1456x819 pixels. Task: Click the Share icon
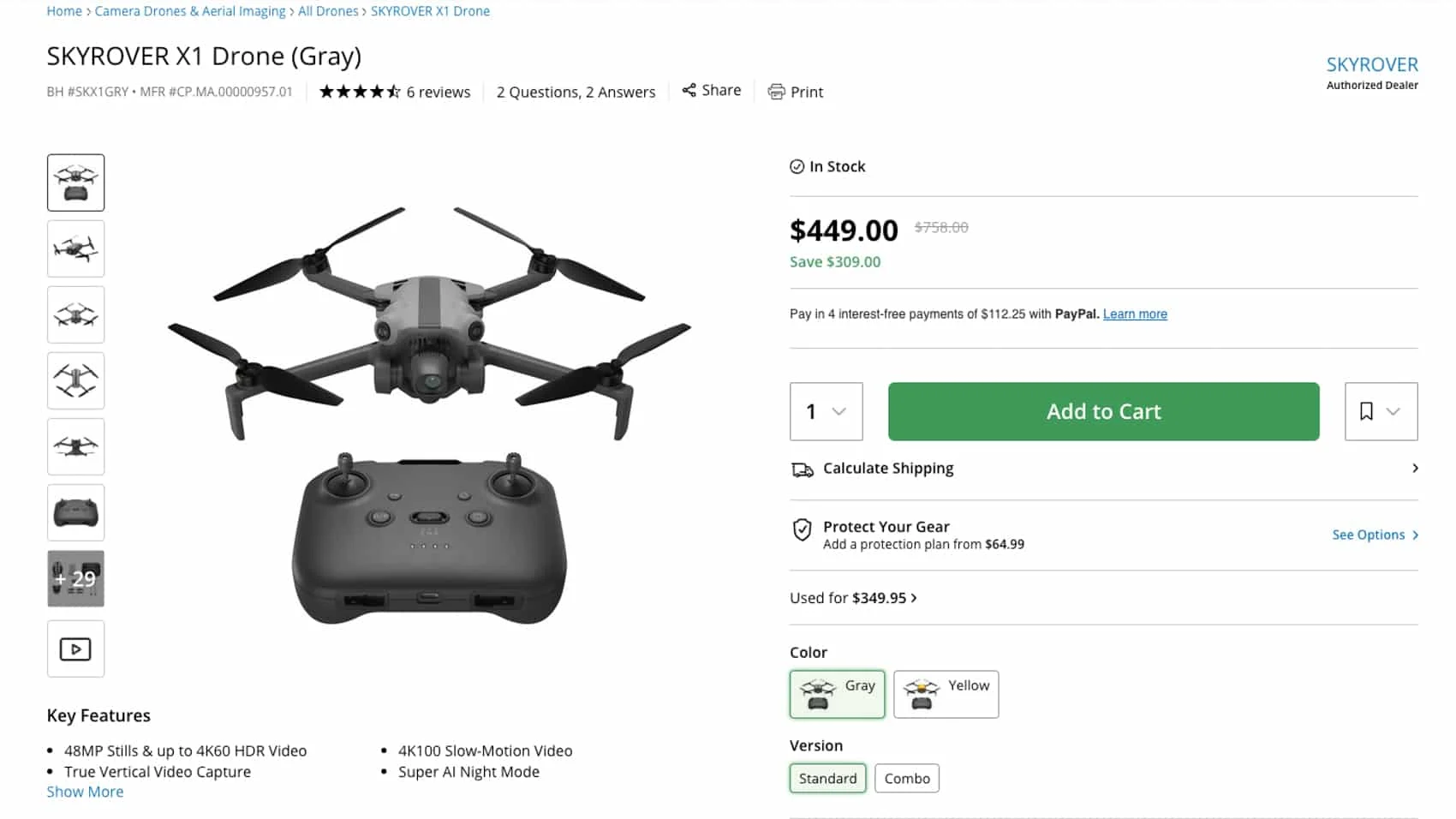689,90
